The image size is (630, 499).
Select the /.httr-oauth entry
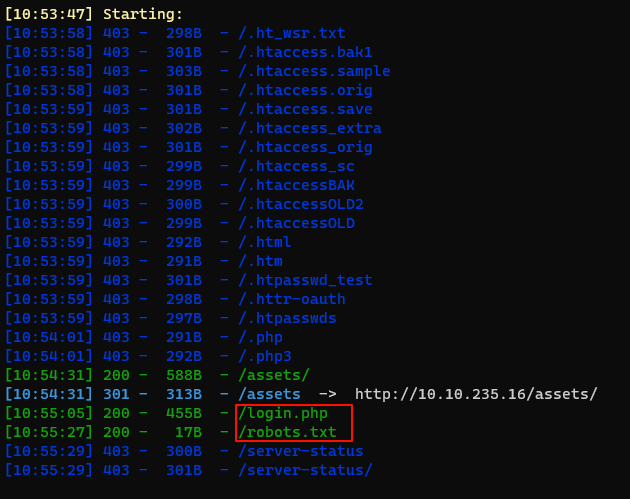pos(292,299)
